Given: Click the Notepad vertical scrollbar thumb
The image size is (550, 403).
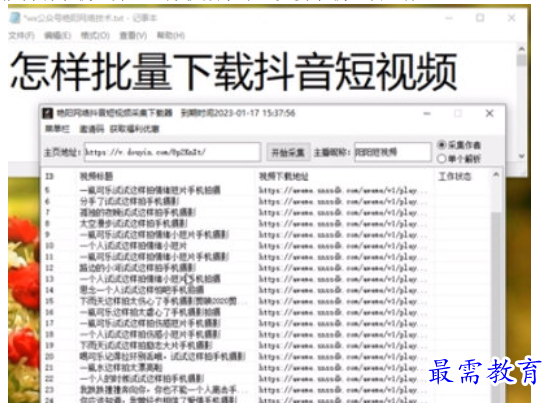Looking at the screenshot, I should coord(522,60).
